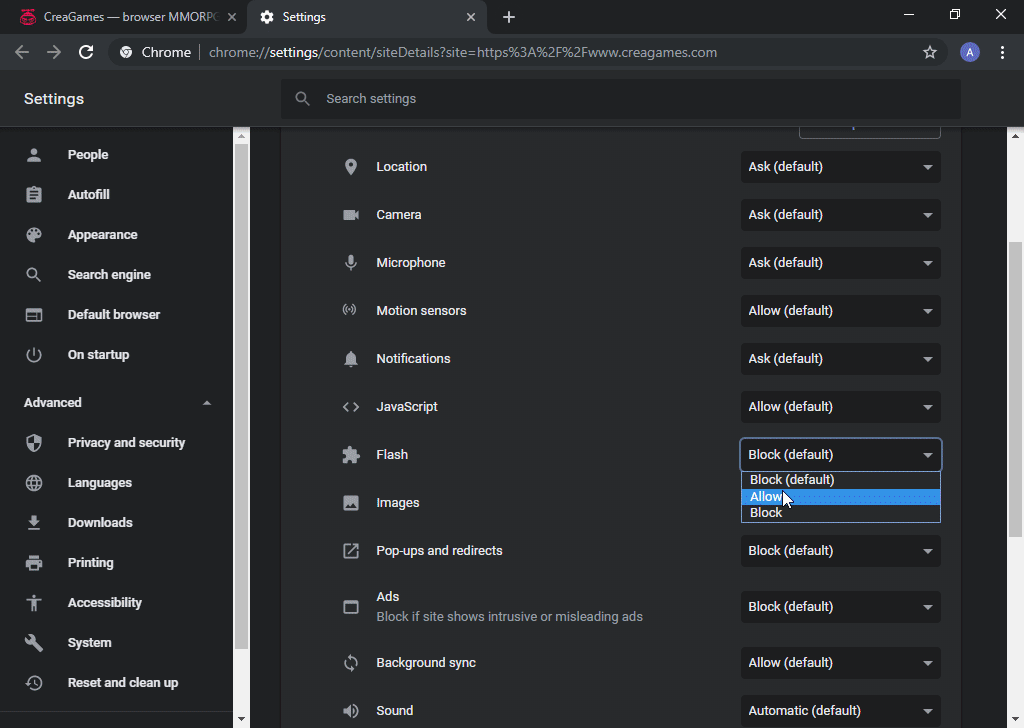
Task: Reload the page with the refresh icon
Action: [86, 52]
